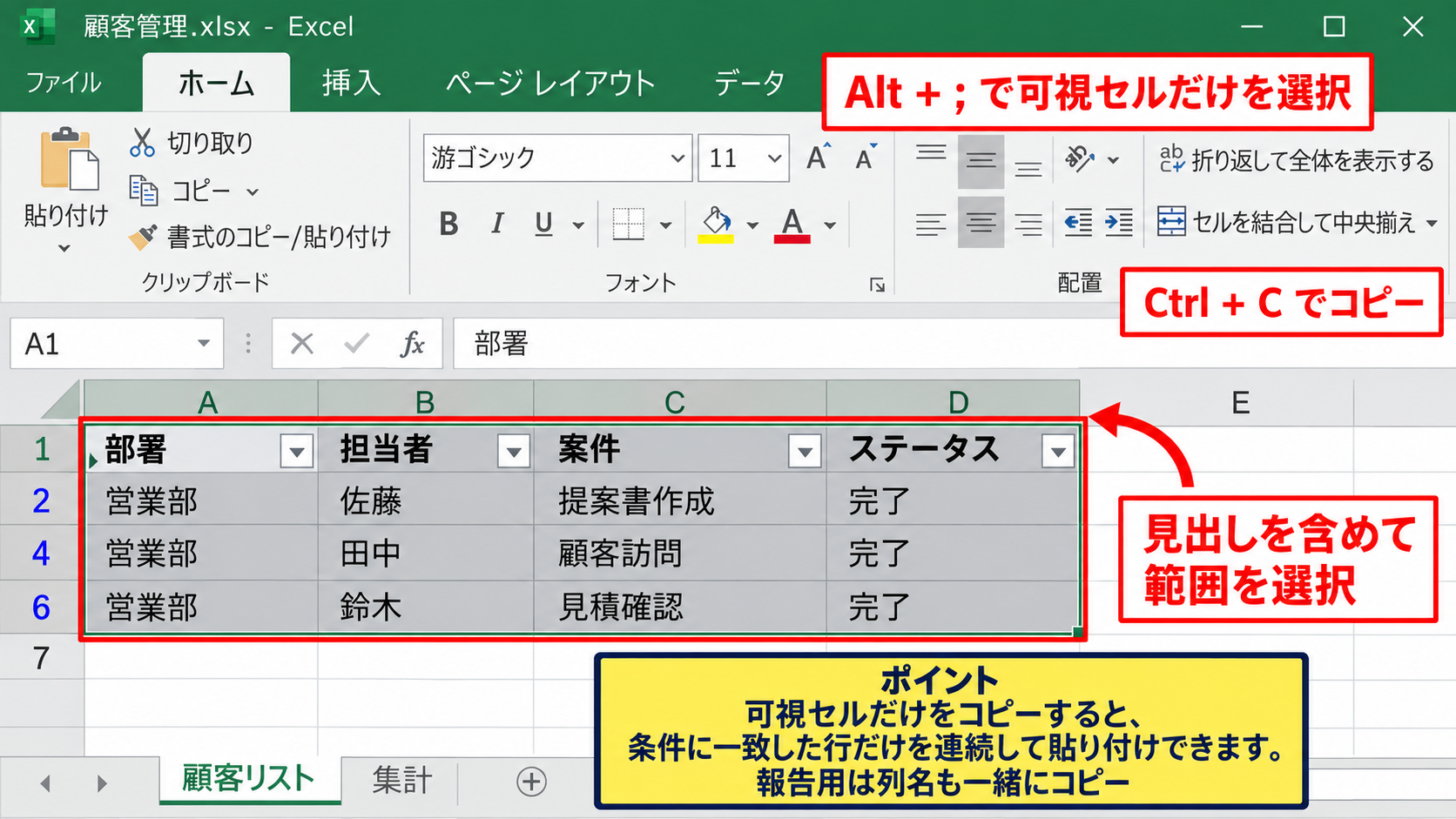This screenshot has height=819, width=1456.
Task: Click the Cut scissors icon
Action: [x=142, y=143]
